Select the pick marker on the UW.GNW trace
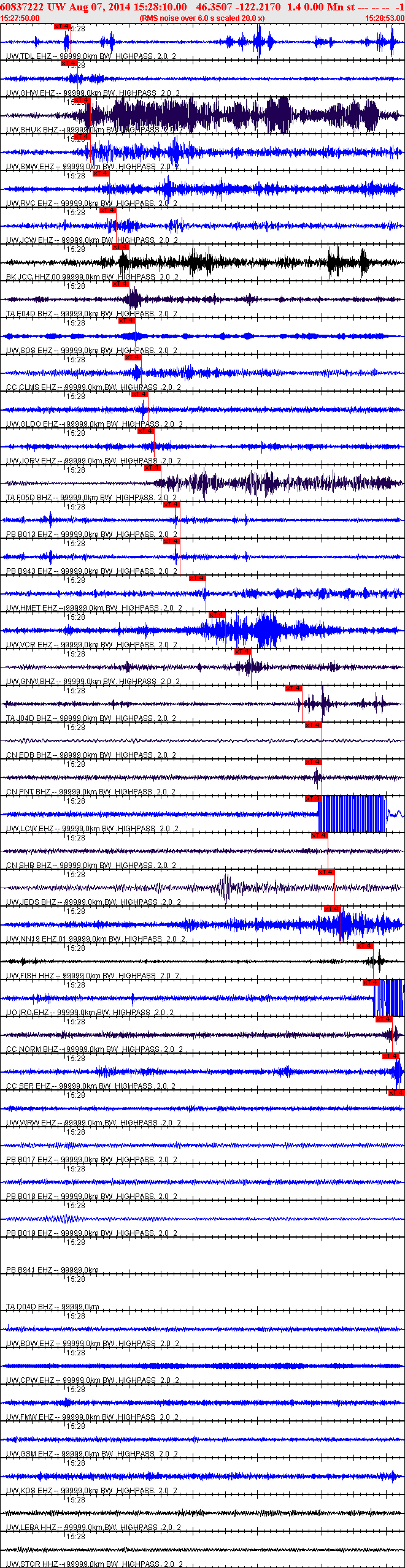 pyautogui.click(x=243, y=652)
